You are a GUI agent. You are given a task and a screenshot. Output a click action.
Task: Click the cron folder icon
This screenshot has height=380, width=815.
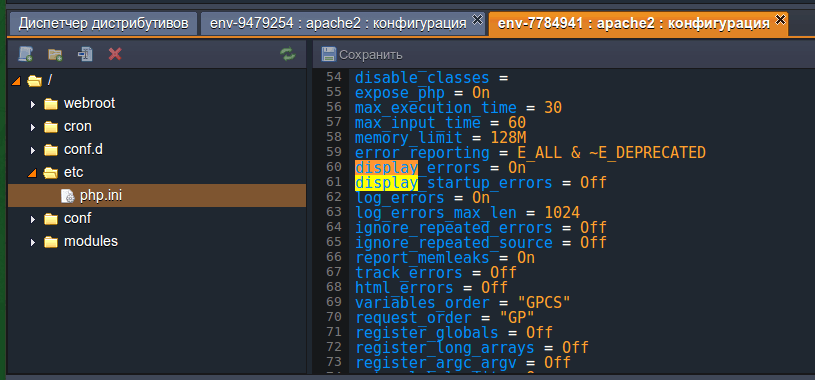pyautogui.click(x=50, y=127)
